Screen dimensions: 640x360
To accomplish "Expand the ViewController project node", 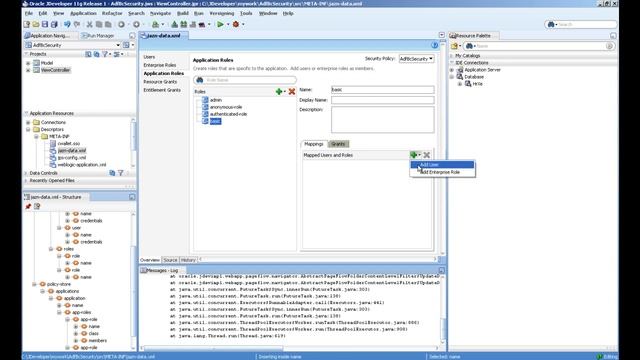I will (28, 70).
